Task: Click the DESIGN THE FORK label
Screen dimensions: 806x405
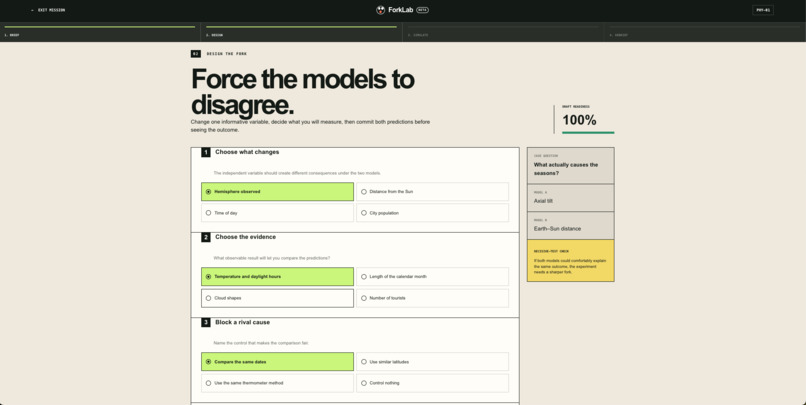Action: point(227,54)
